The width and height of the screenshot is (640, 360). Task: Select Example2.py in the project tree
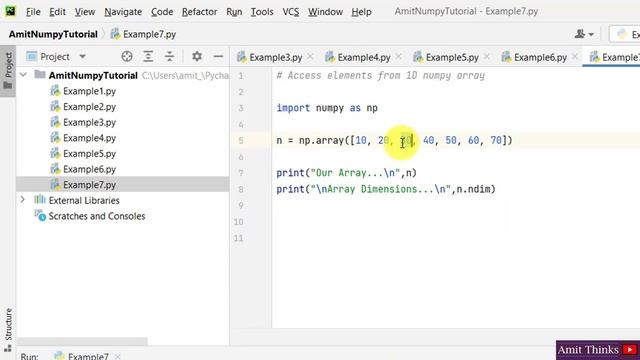[x=89, y=107]
